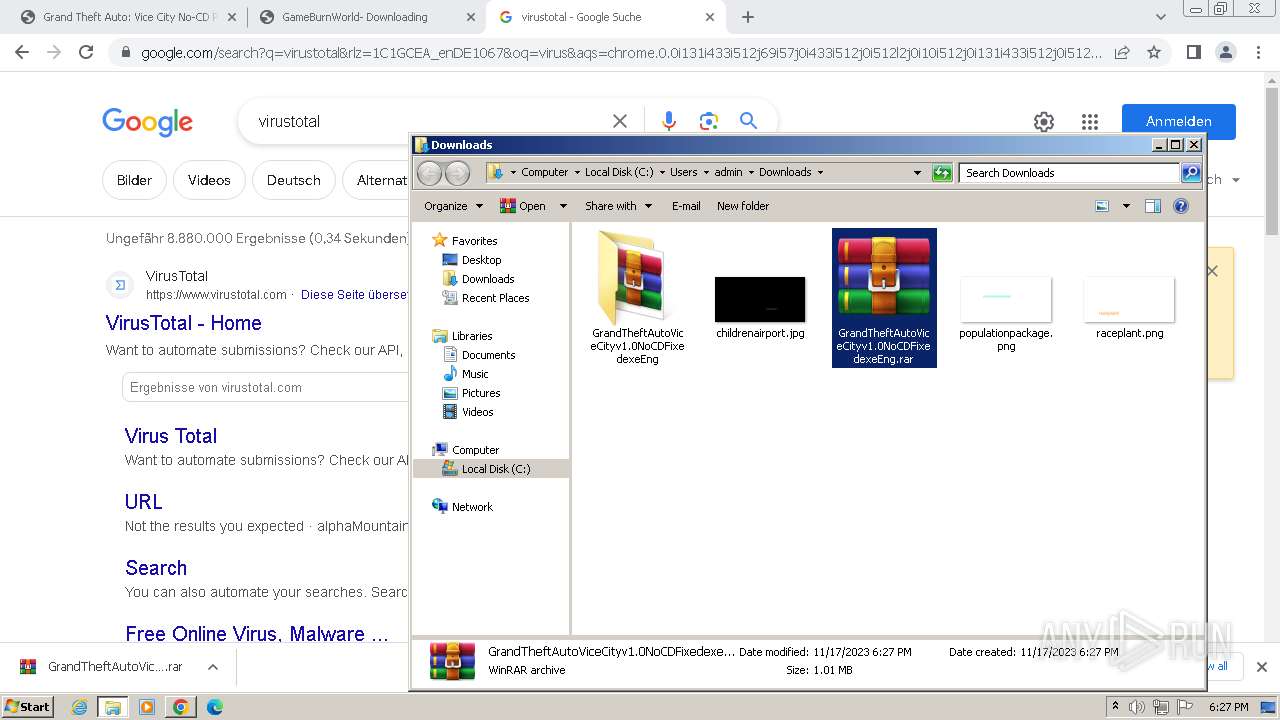Select the Bilder search filter
Screen dimensions: 1280x720
pos(134,180)
